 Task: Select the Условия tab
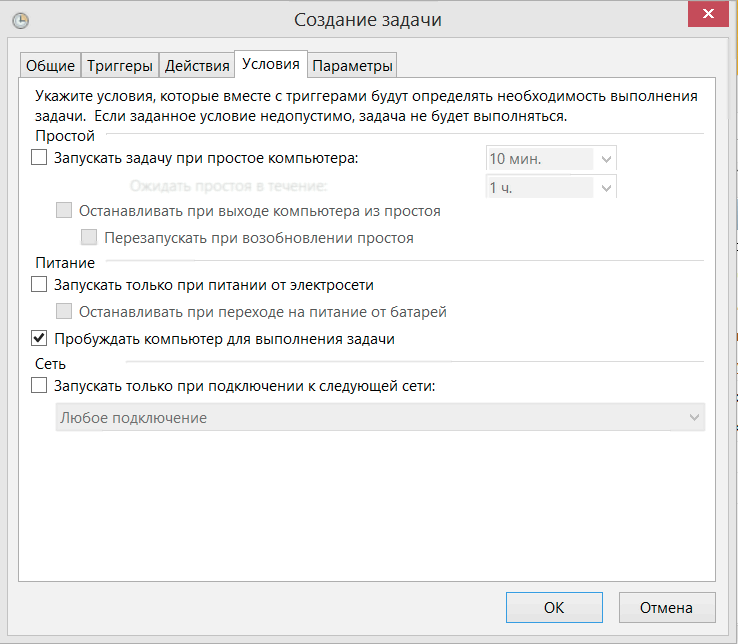click(x=271, y=64)
